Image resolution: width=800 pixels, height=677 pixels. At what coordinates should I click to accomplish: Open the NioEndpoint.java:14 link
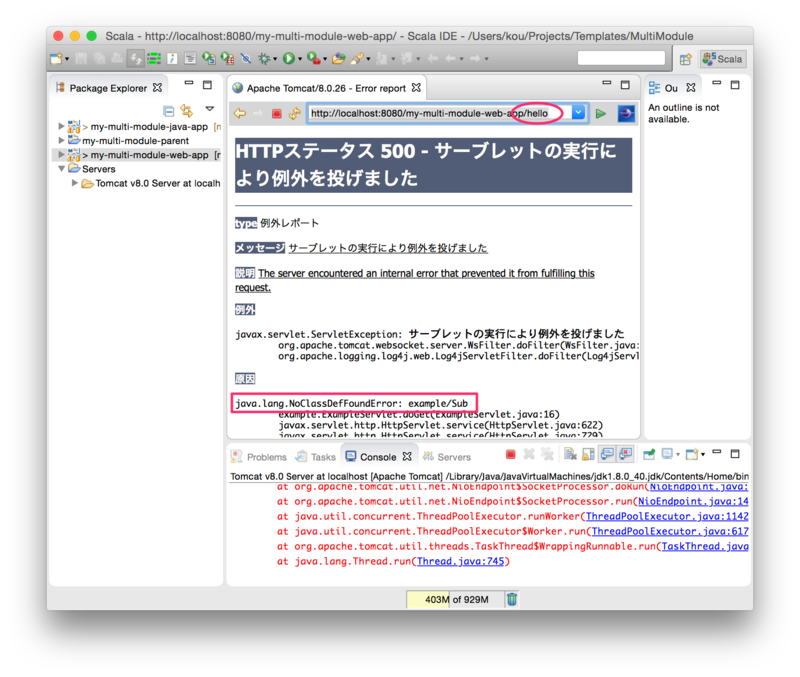[693, 502]
